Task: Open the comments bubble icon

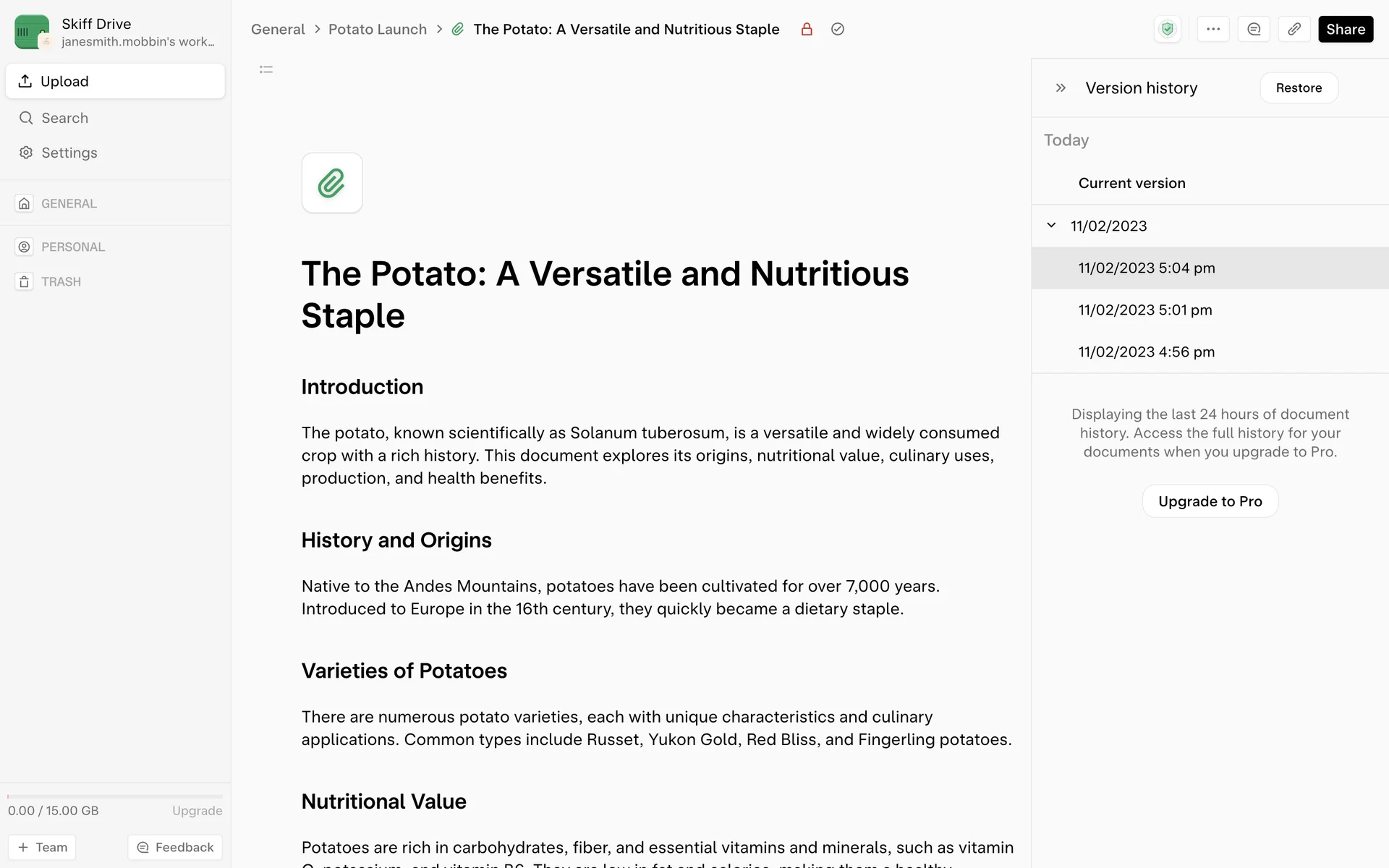Action: coord(1254,29)
